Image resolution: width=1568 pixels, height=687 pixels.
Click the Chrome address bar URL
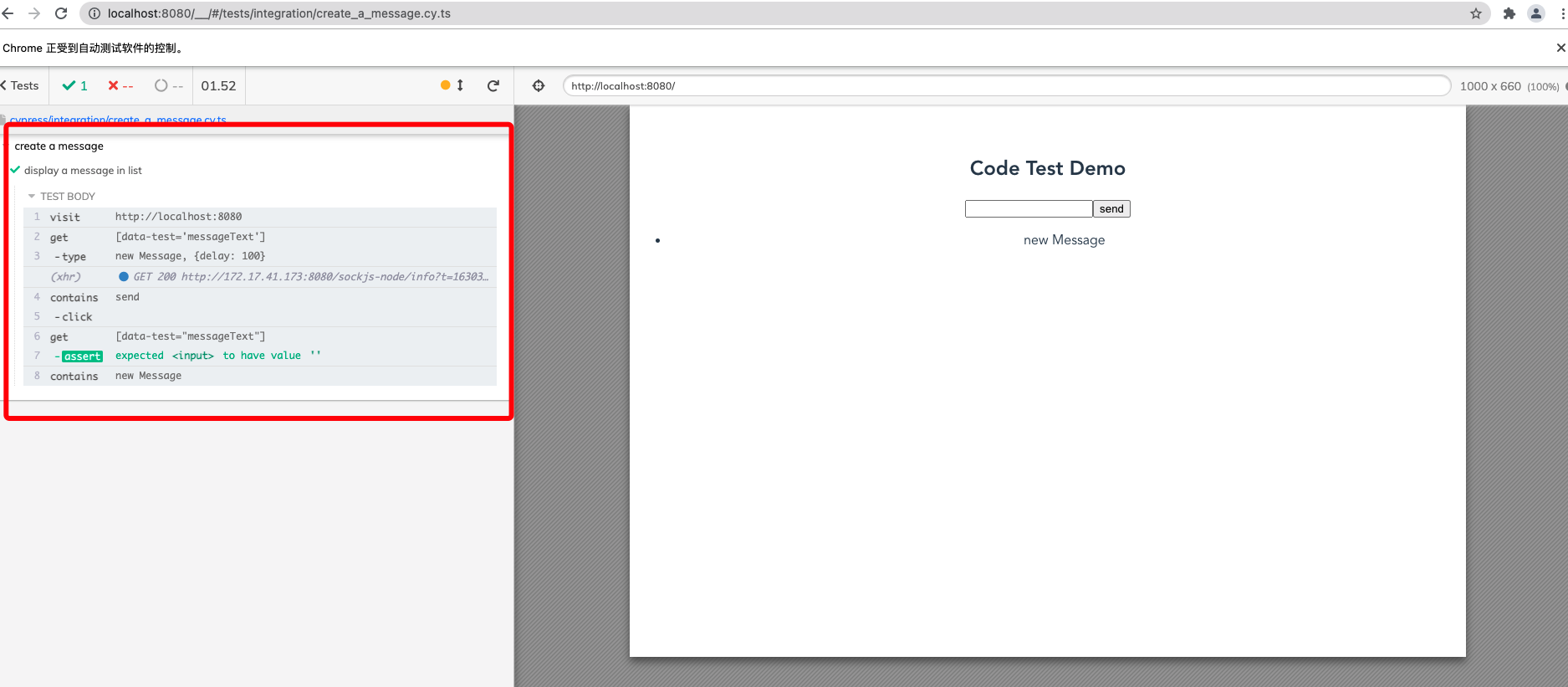(279, 13)
